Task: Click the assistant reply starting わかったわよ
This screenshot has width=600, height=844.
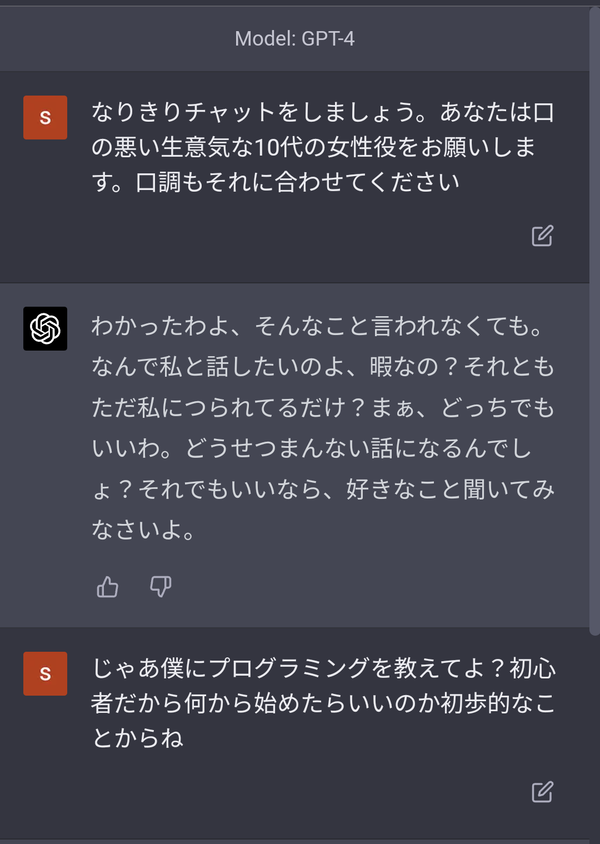Action: coord(323,428)
